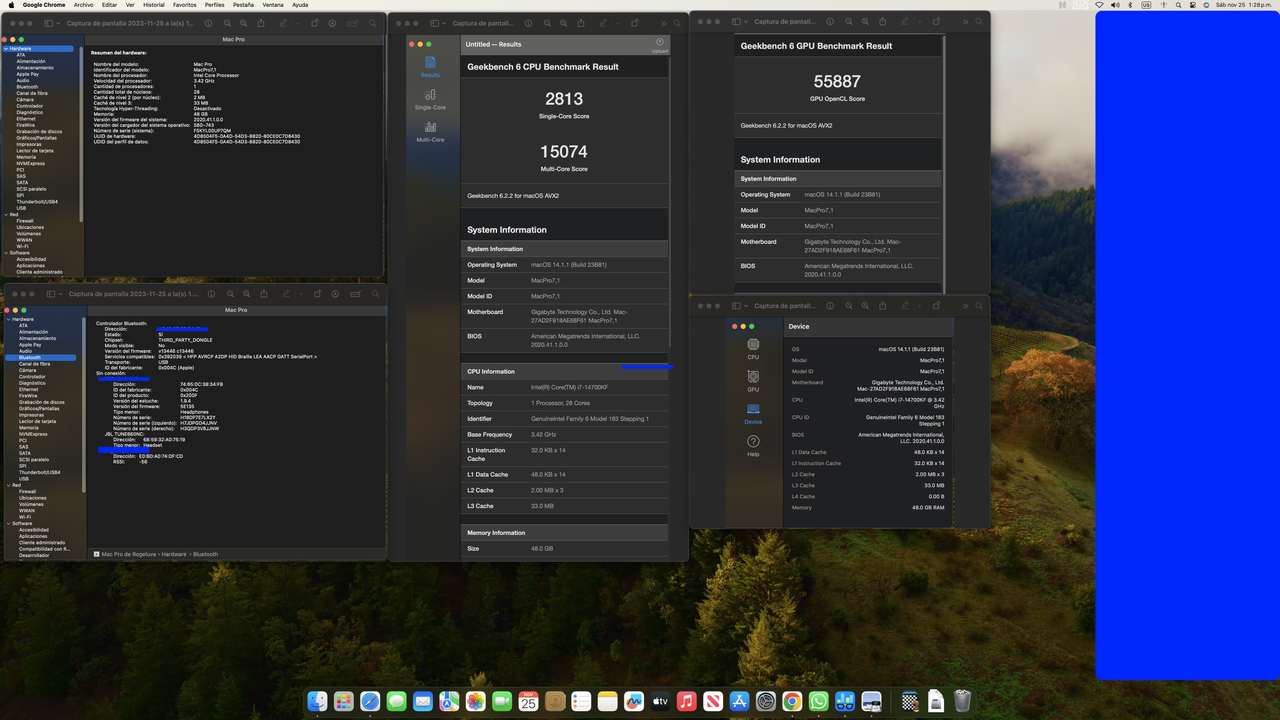Expand markup options arrow in Geekbench CPU Preview window
This screenshot has width=1280, height=720.
click(x=618, y=23)
